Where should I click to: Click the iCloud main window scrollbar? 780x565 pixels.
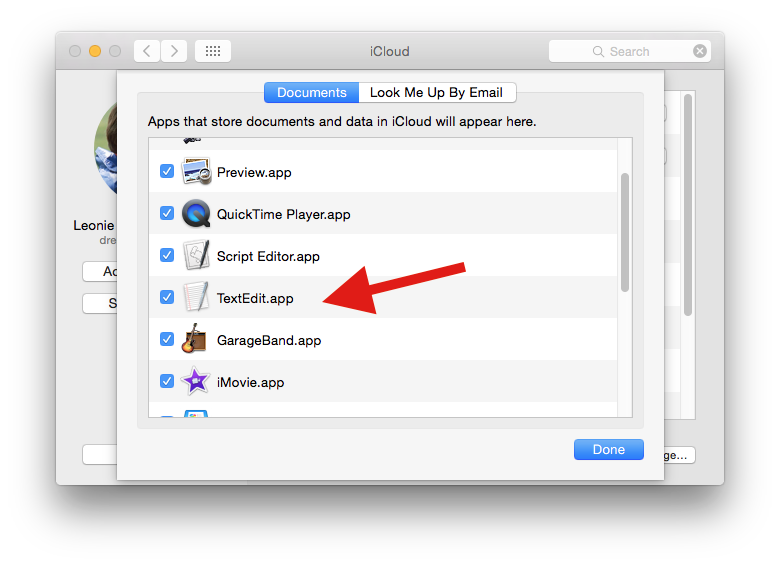(688, 205)
